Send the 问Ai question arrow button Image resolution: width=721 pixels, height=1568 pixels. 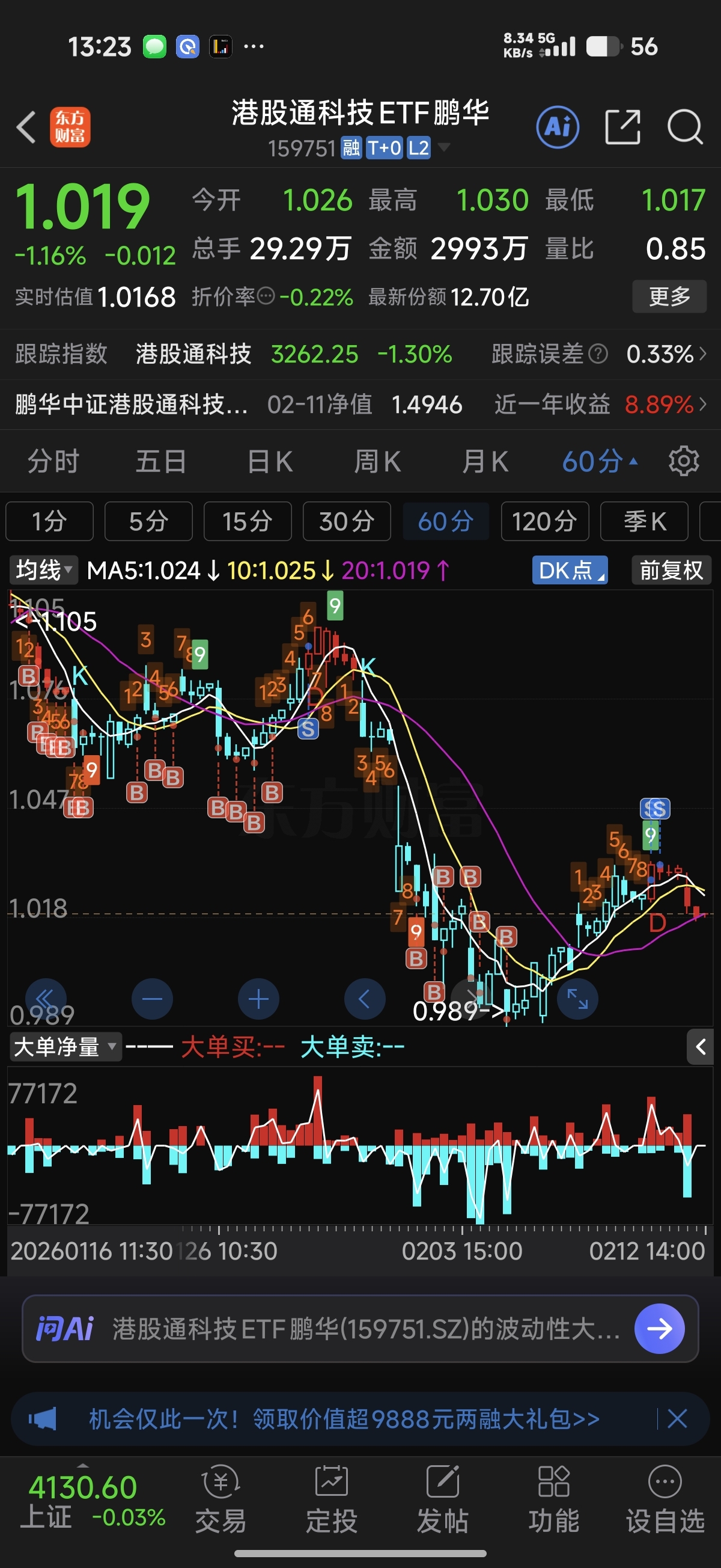660,1329
